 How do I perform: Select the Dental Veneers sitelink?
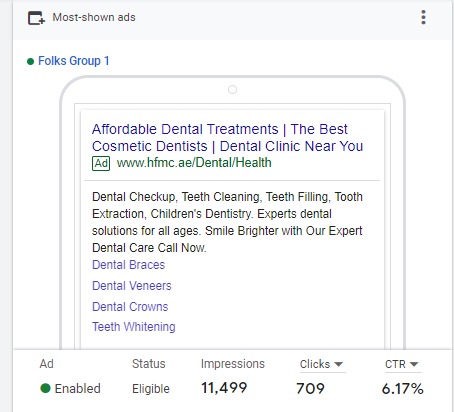coord(132,286)
